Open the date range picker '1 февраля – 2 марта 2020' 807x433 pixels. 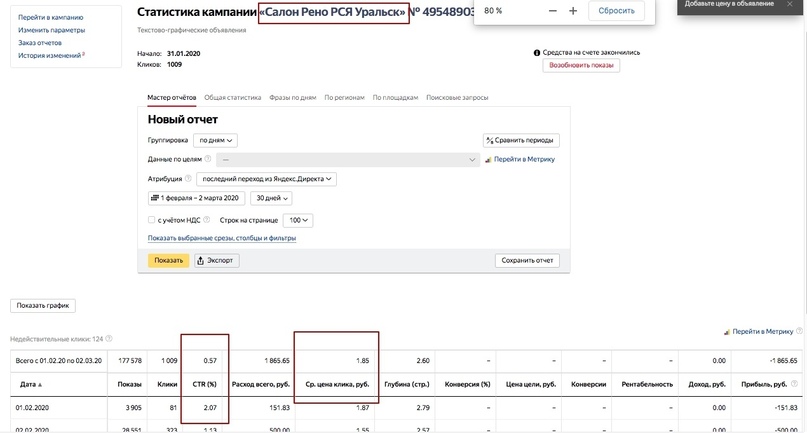(x=197, y=198)
